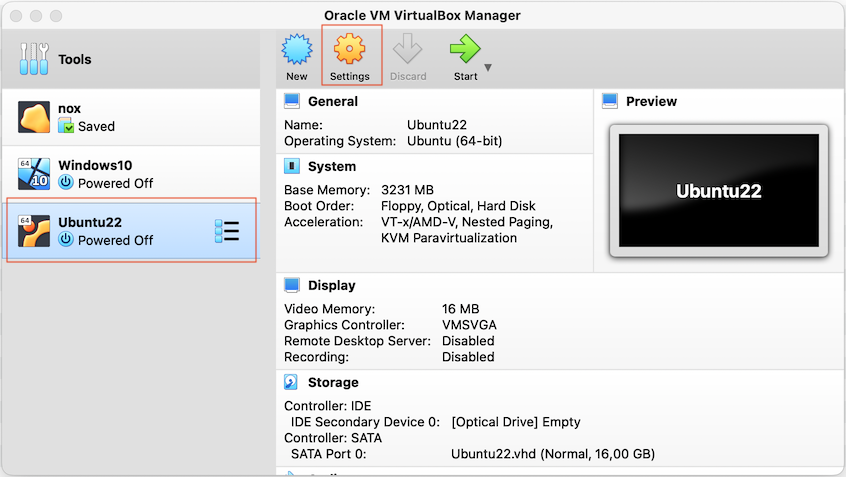This screenshot has width=846, height=477.
Task: Click Windows10 Powered Off state icon
Action: click(x=66, y=182)
